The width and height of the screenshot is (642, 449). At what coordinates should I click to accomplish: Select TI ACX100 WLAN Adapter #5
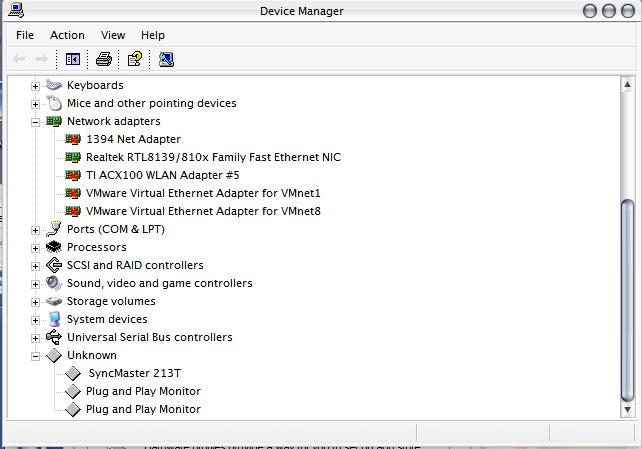pos(163,175)
